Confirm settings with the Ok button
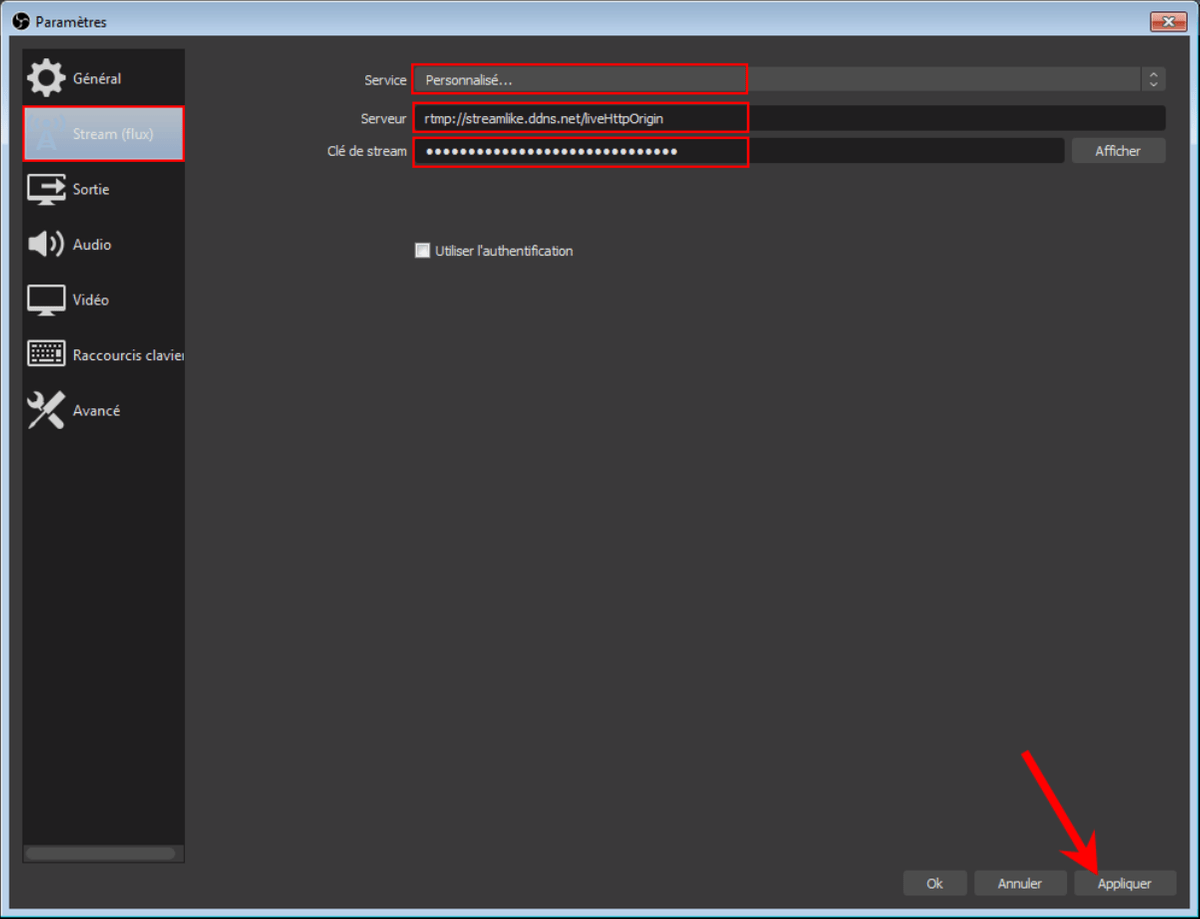This screenshot has height=919, width=1200. [x=935, y=884]
